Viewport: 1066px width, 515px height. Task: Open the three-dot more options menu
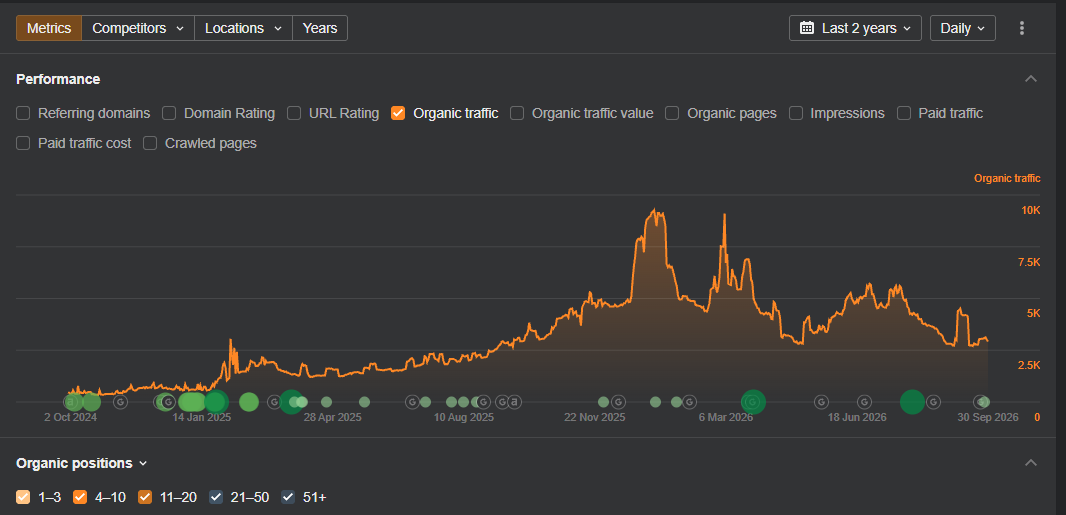click(1022, 28)
